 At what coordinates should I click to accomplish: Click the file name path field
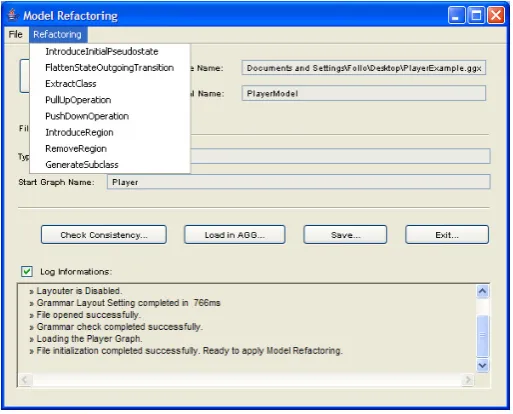tap(364, 68)
